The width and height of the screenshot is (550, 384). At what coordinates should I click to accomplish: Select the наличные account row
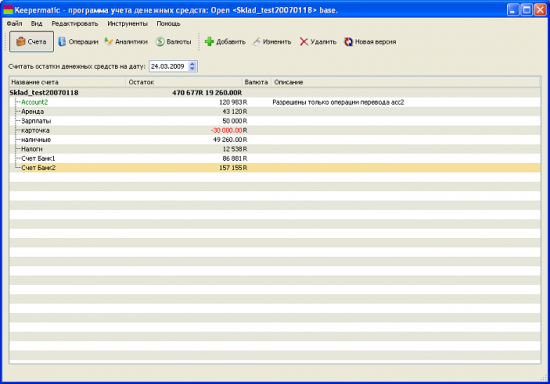pyautogui.click(x=275, y=140)
